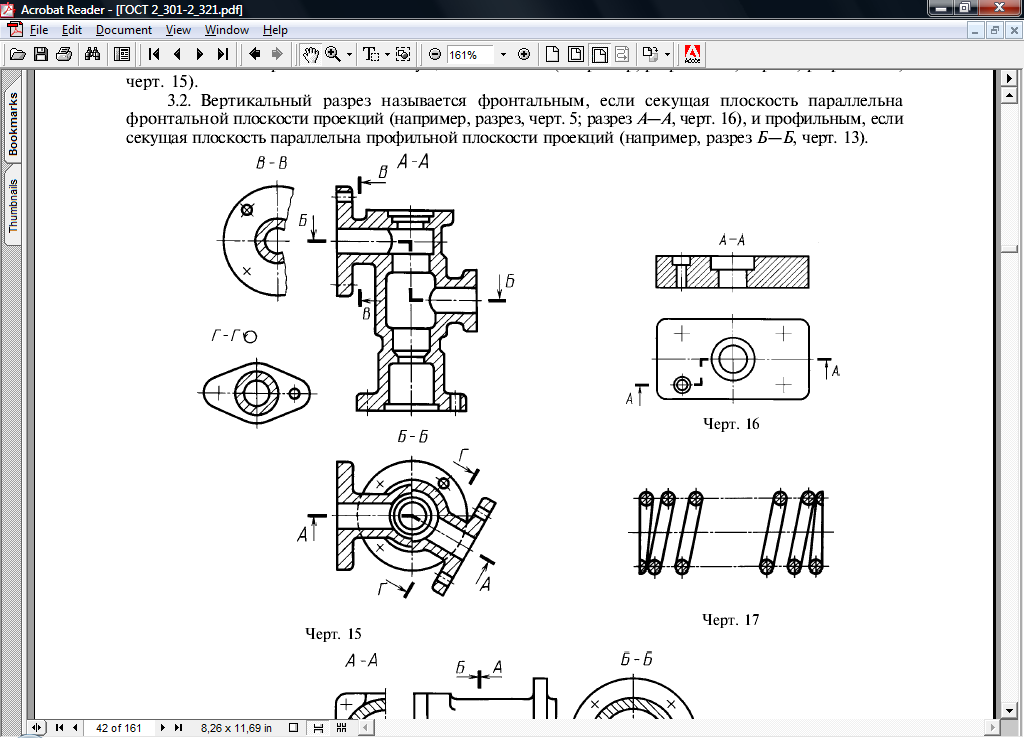Go to next page in status bar
The width and height of the screenshot is (1024, 738).
(x=163, y=728)
